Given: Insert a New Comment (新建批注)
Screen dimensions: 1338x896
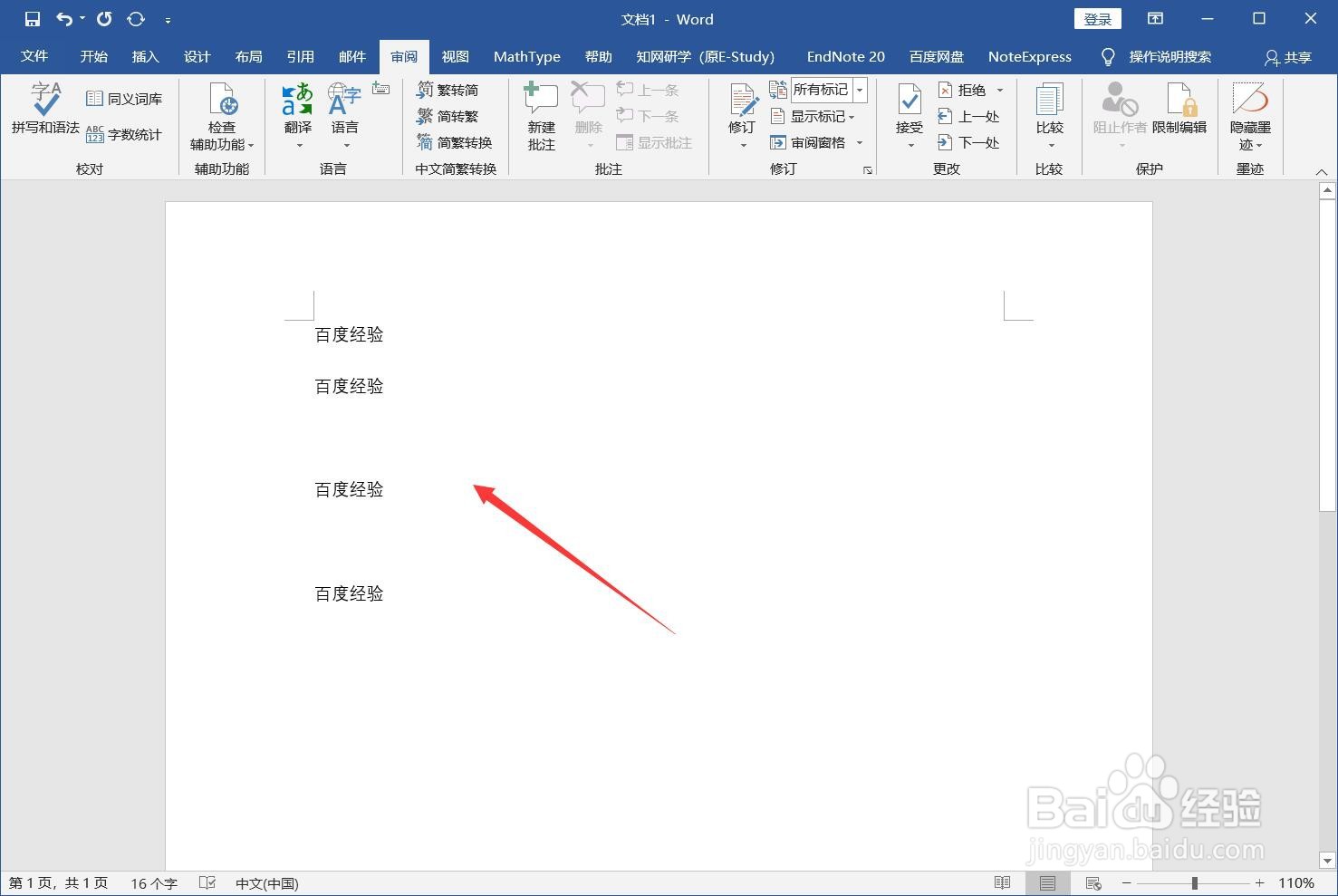Looking at the screenshot, I should pyautogui.click(x=542, y=117).
